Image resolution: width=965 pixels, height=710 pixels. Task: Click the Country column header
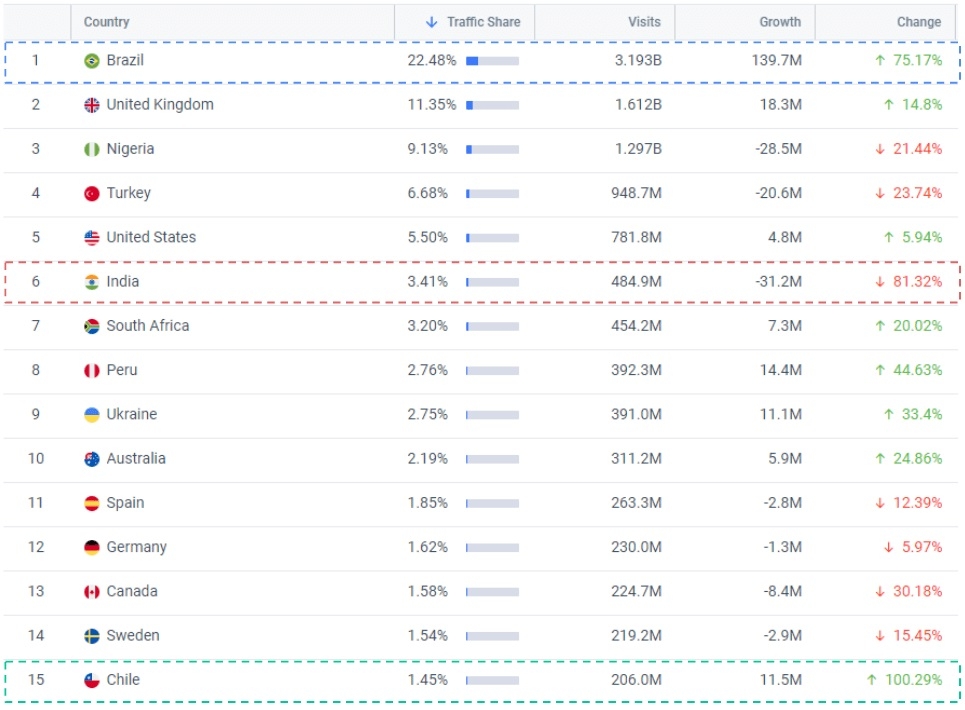106,22
